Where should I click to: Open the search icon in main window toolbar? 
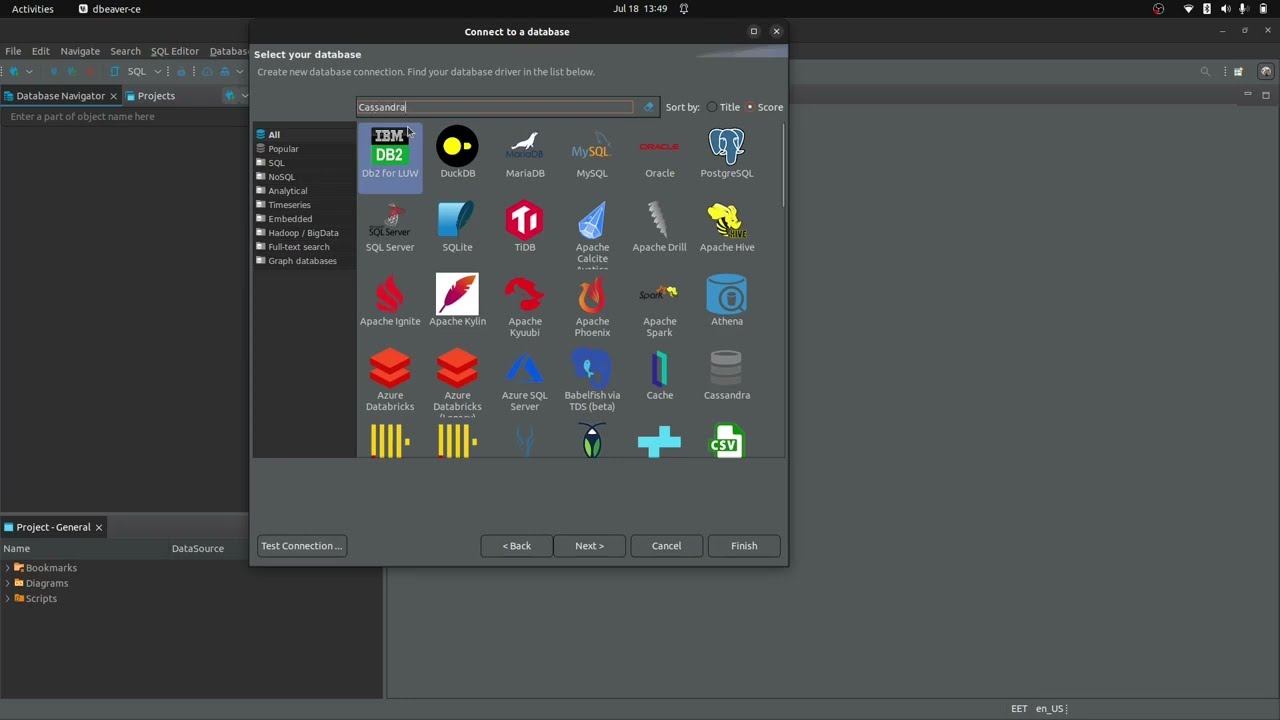(x=1205, y=72)
